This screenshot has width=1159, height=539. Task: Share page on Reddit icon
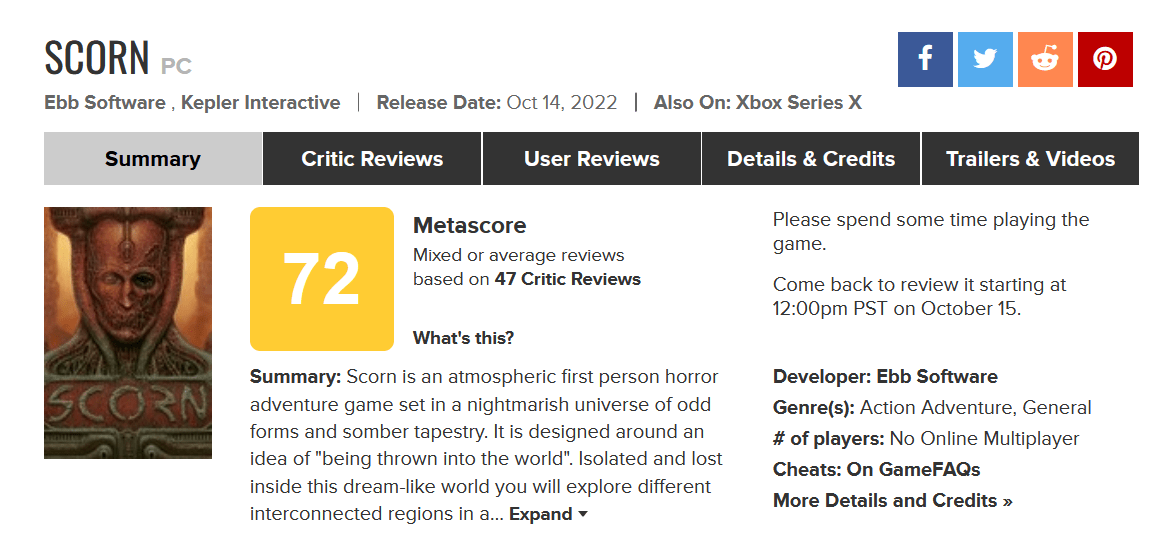point(1045,59)
